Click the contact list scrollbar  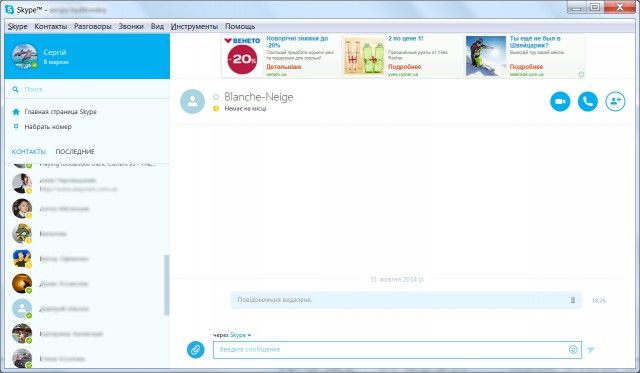(x=167, y=285)
